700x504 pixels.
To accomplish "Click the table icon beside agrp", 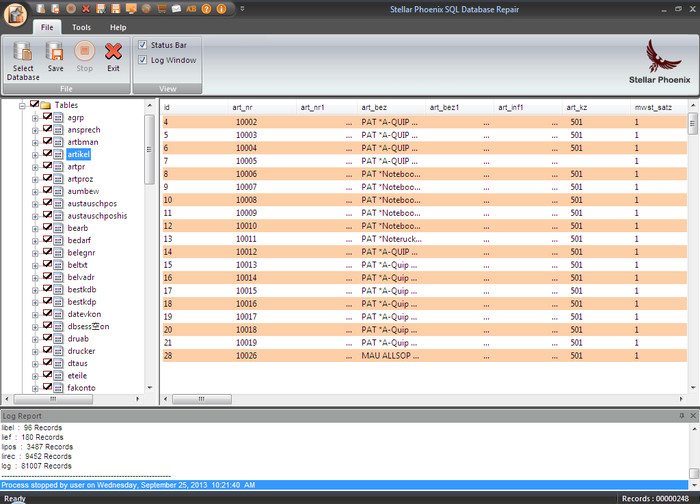I will click(x=58, y=117).
